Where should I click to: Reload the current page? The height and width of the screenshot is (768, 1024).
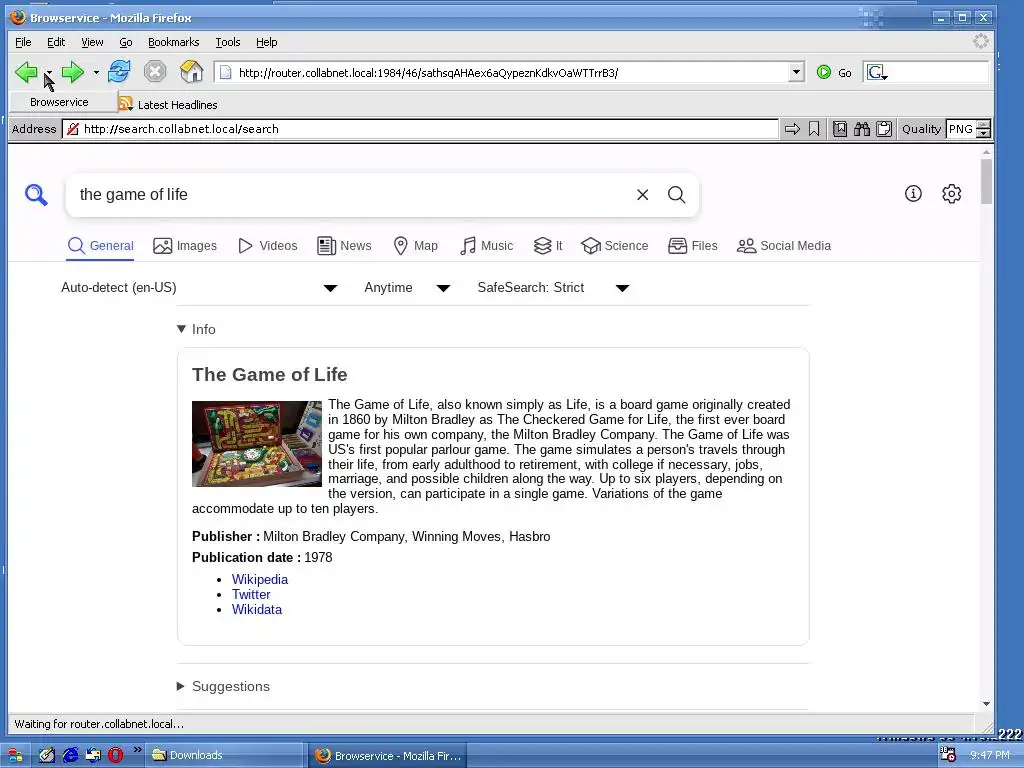[x=119, y=71]
